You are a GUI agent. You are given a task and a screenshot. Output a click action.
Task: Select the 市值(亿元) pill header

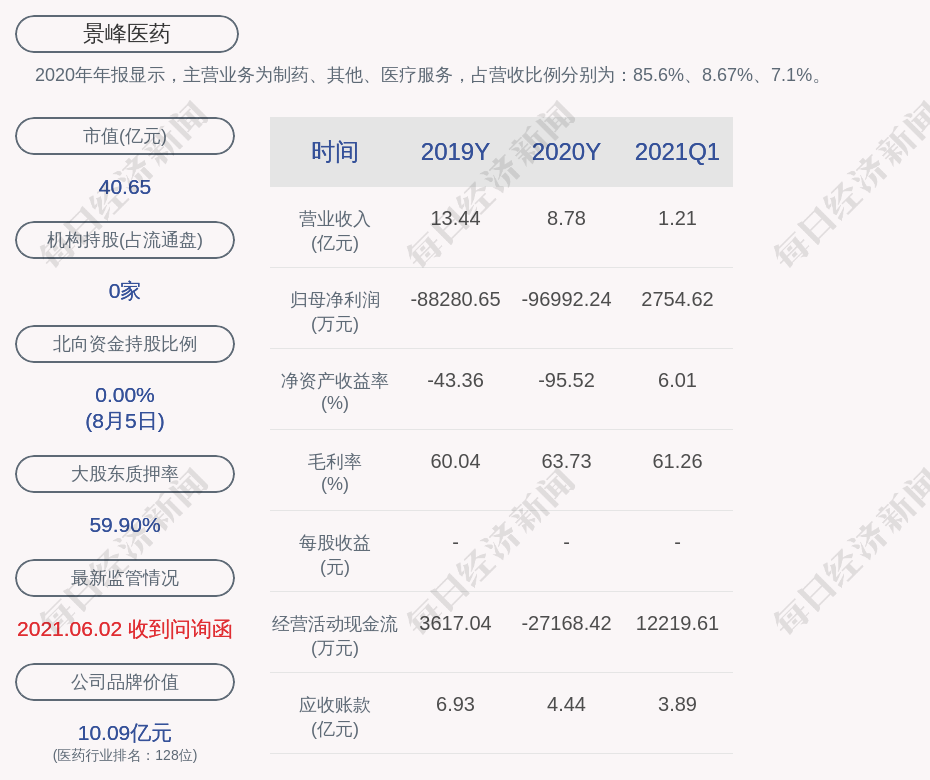pos(125,136)
